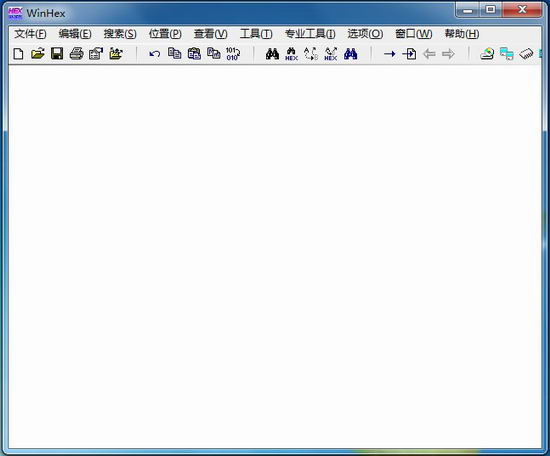Image resolution: width=550 pixels, height=456 pixels.
Task: Click the Replace Hex Values icon
Action: pos(330,54)
